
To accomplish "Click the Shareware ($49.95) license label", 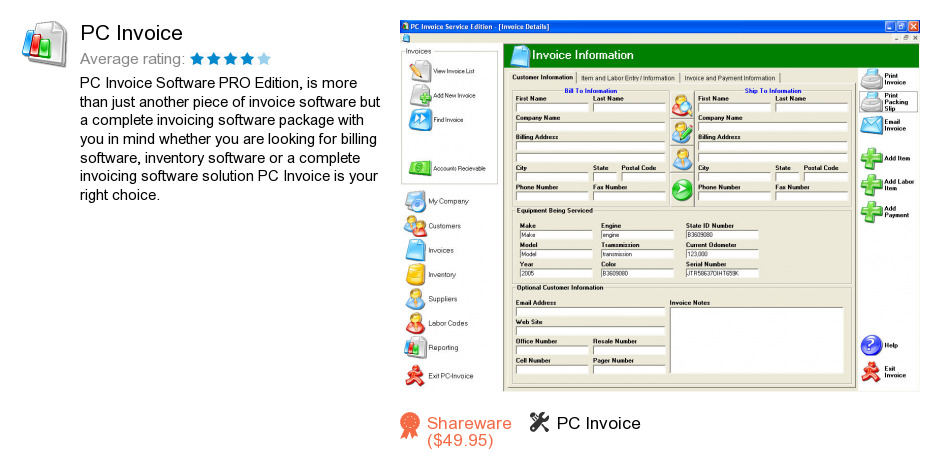I will click(x=469, y=432).
